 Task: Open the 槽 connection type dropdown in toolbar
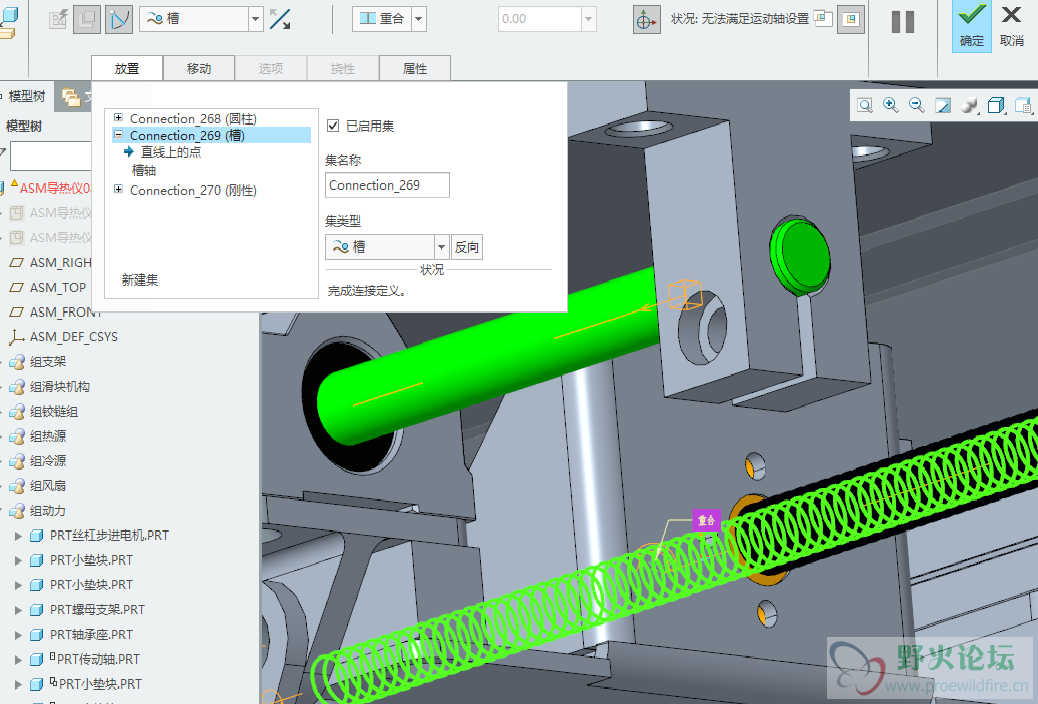[255, 19]
